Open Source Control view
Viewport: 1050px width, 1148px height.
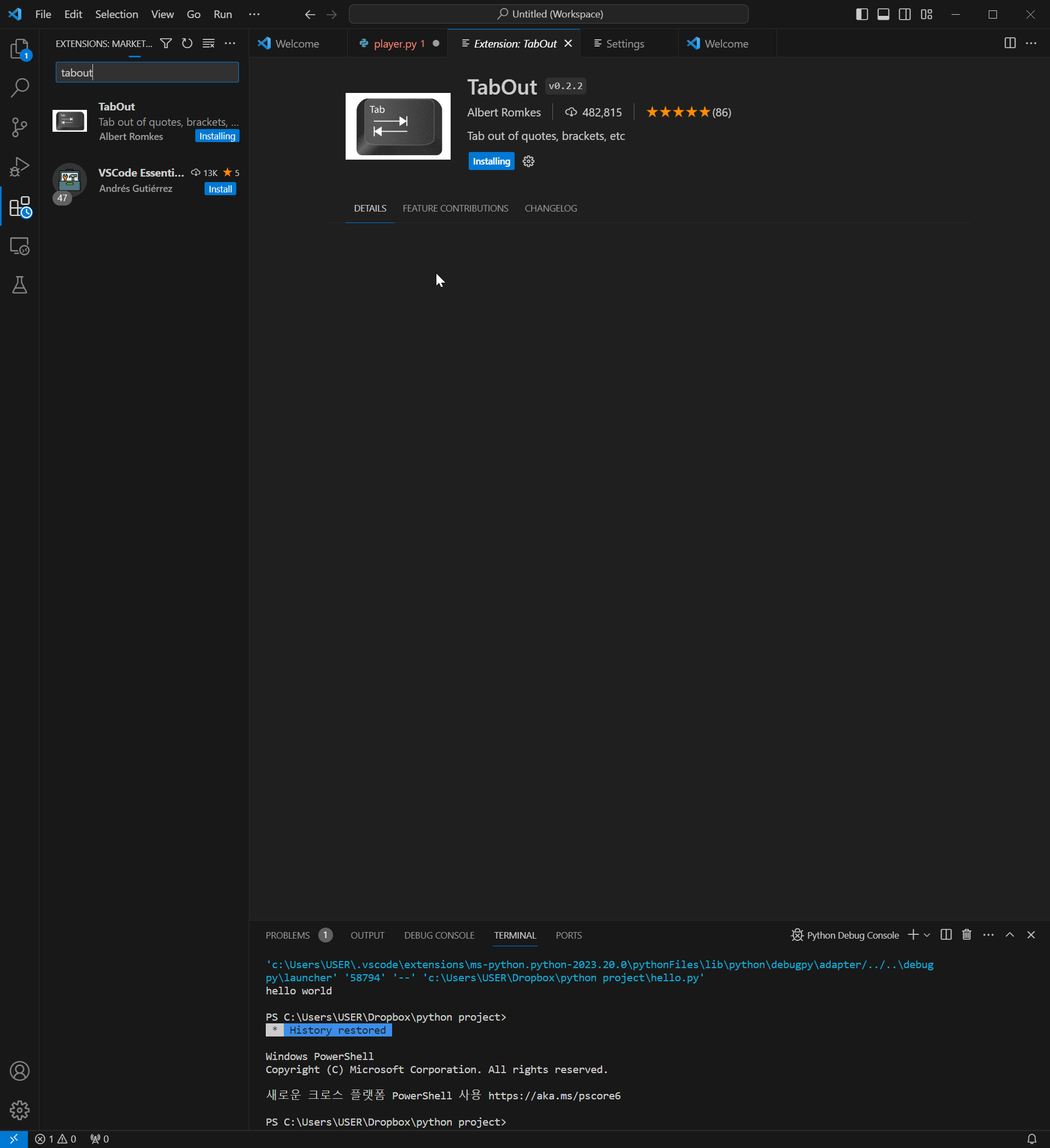(20, 127)
